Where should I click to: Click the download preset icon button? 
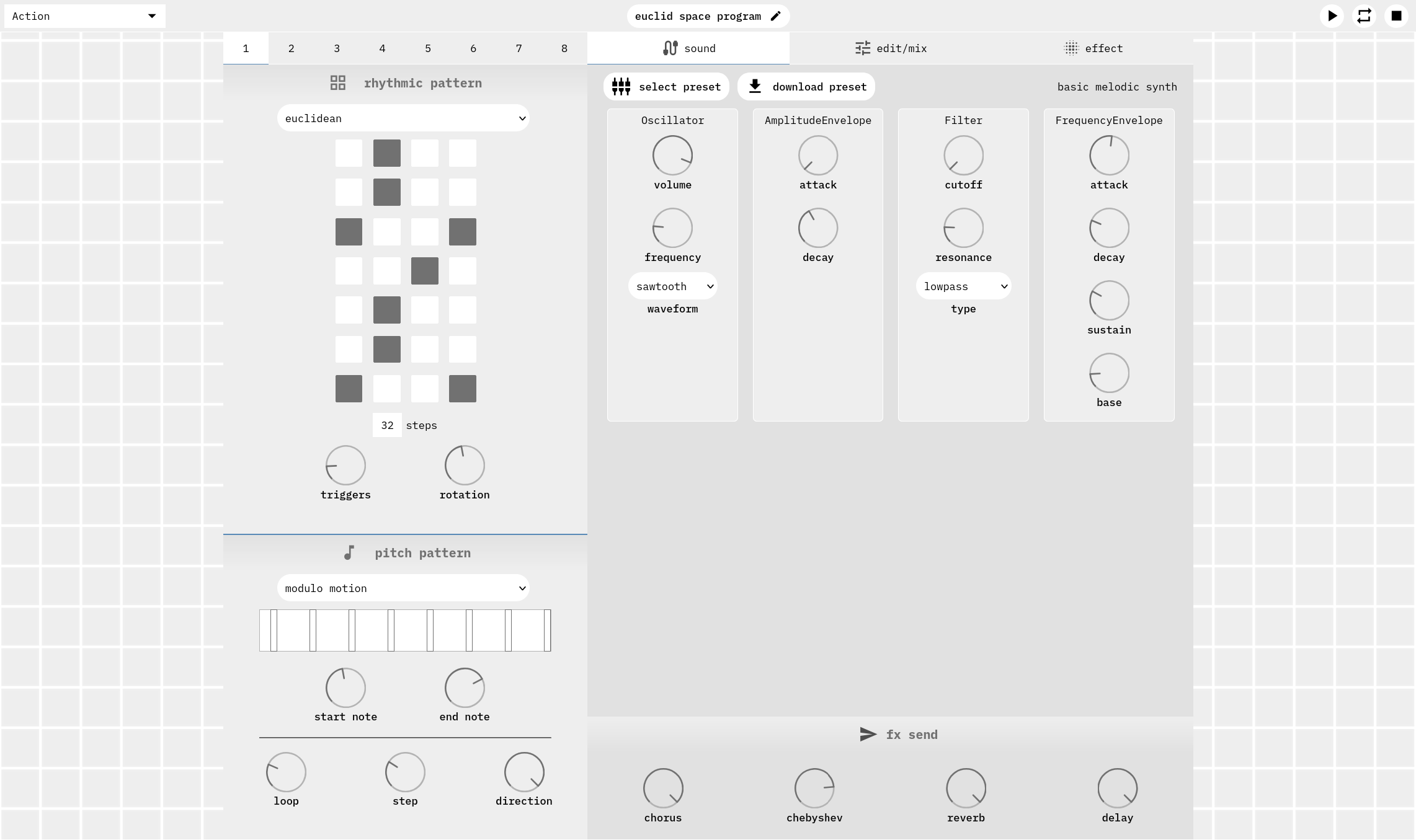click(755, 86)
